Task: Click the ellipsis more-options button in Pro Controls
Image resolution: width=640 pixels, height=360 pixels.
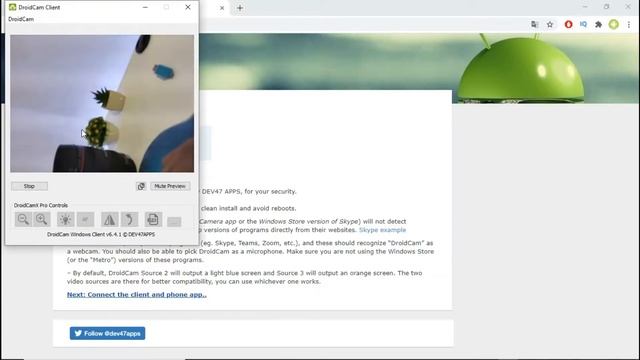Action: tap(174, 222)
